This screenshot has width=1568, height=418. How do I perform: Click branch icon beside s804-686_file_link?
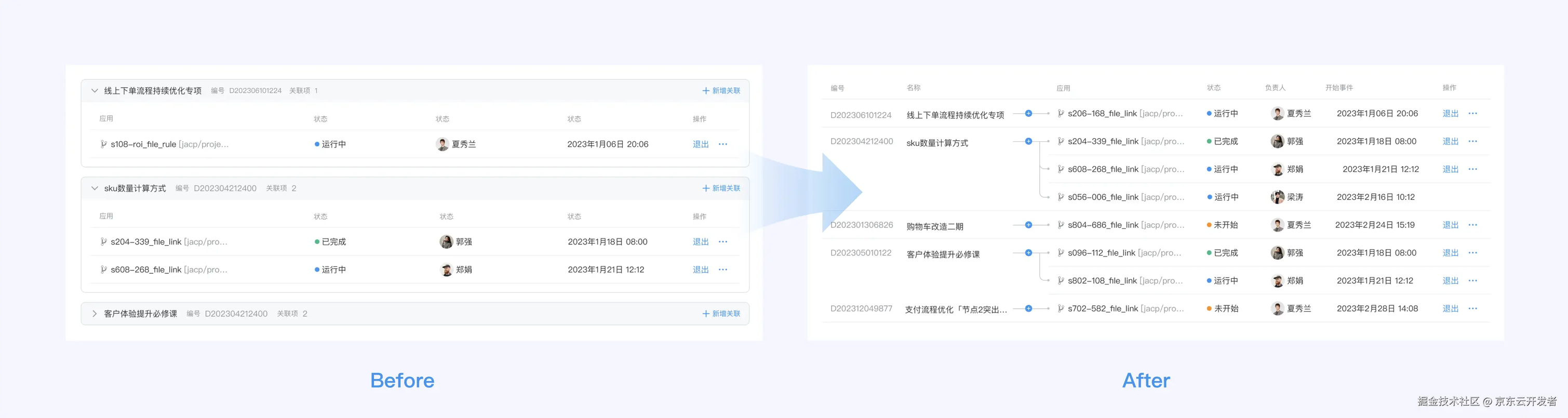click(1061, 224)
